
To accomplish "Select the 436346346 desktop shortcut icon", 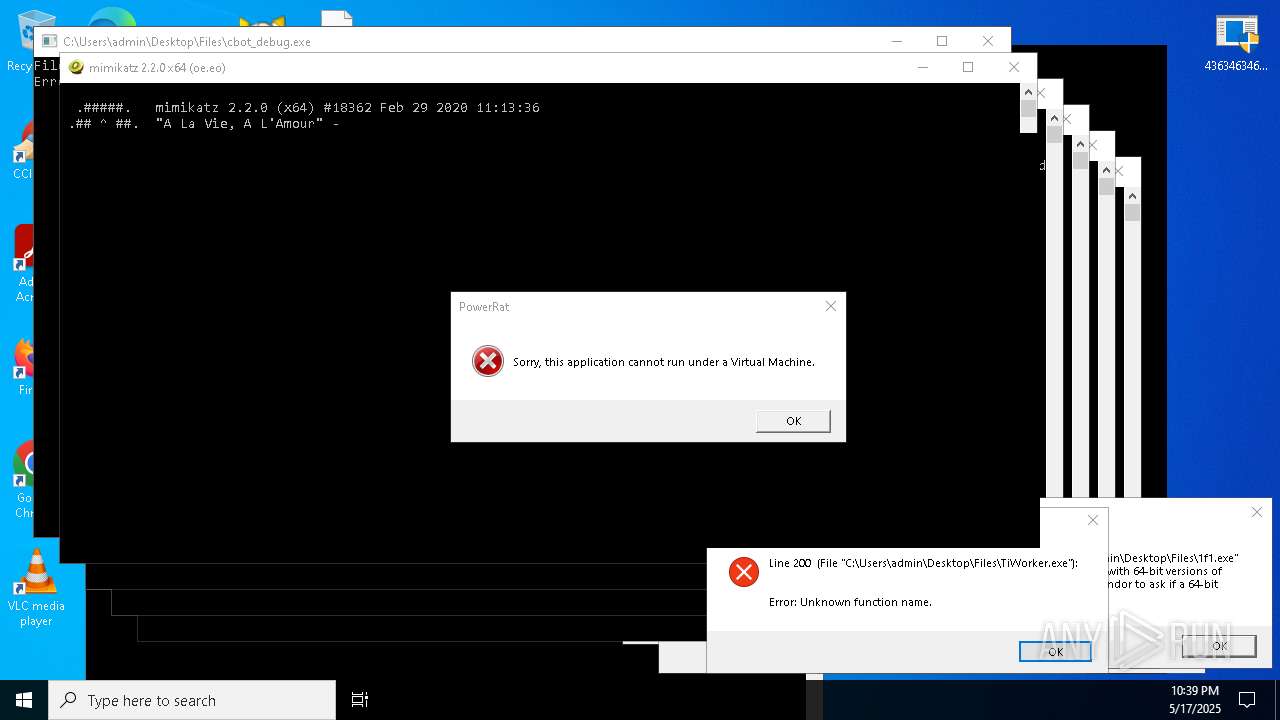I will pyautogui.click(x=1236, y=44).
